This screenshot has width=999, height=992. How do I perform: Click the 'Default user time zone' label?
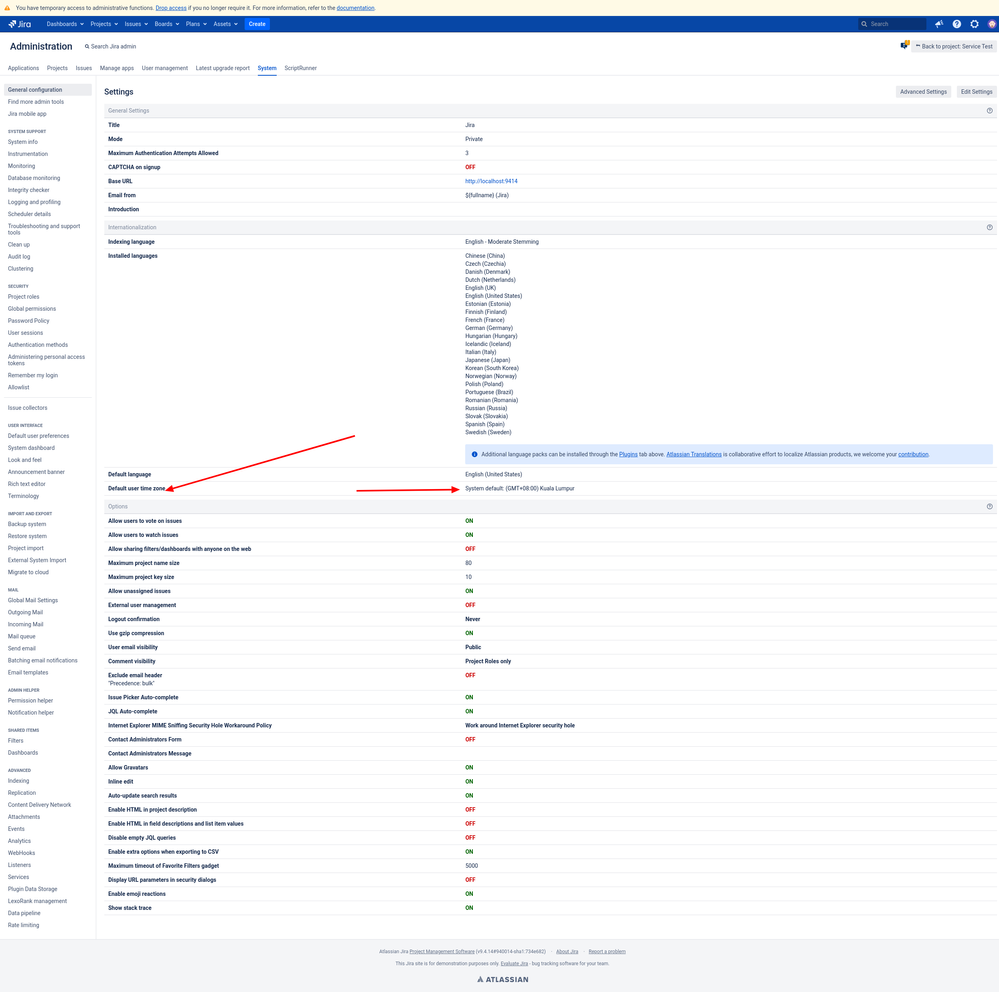click(136, 489)
